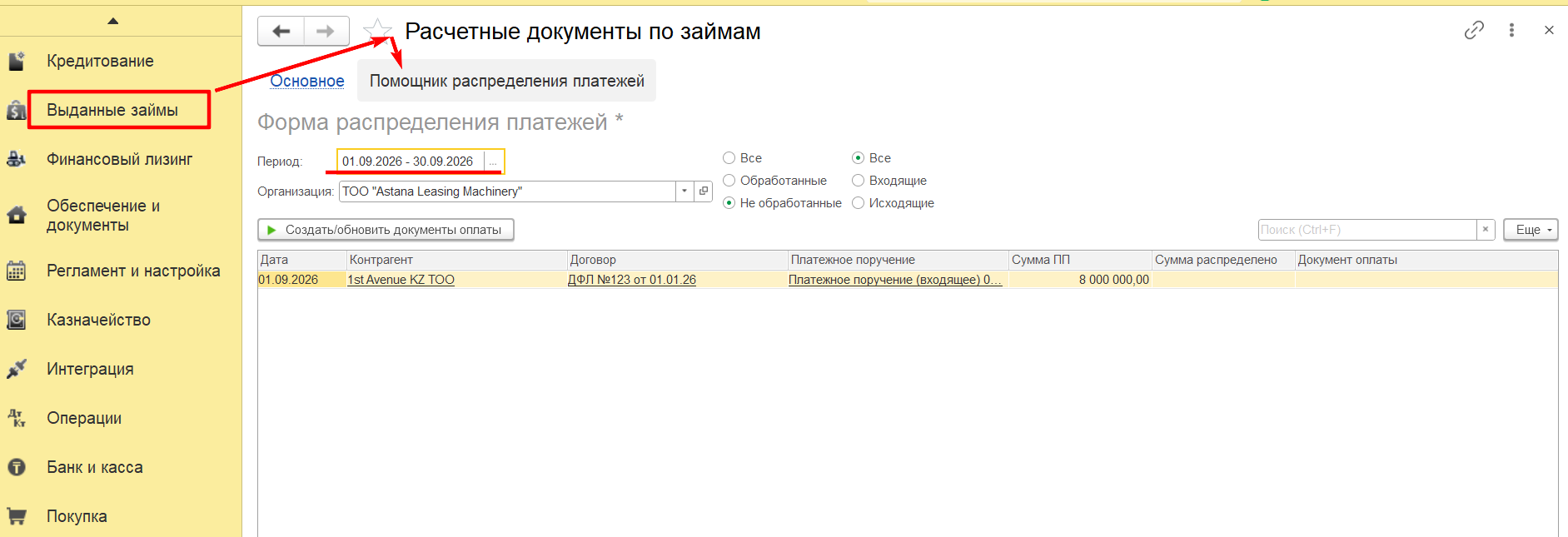
Task: Open the Регламент и настройка section
Action: click(133, 271)
